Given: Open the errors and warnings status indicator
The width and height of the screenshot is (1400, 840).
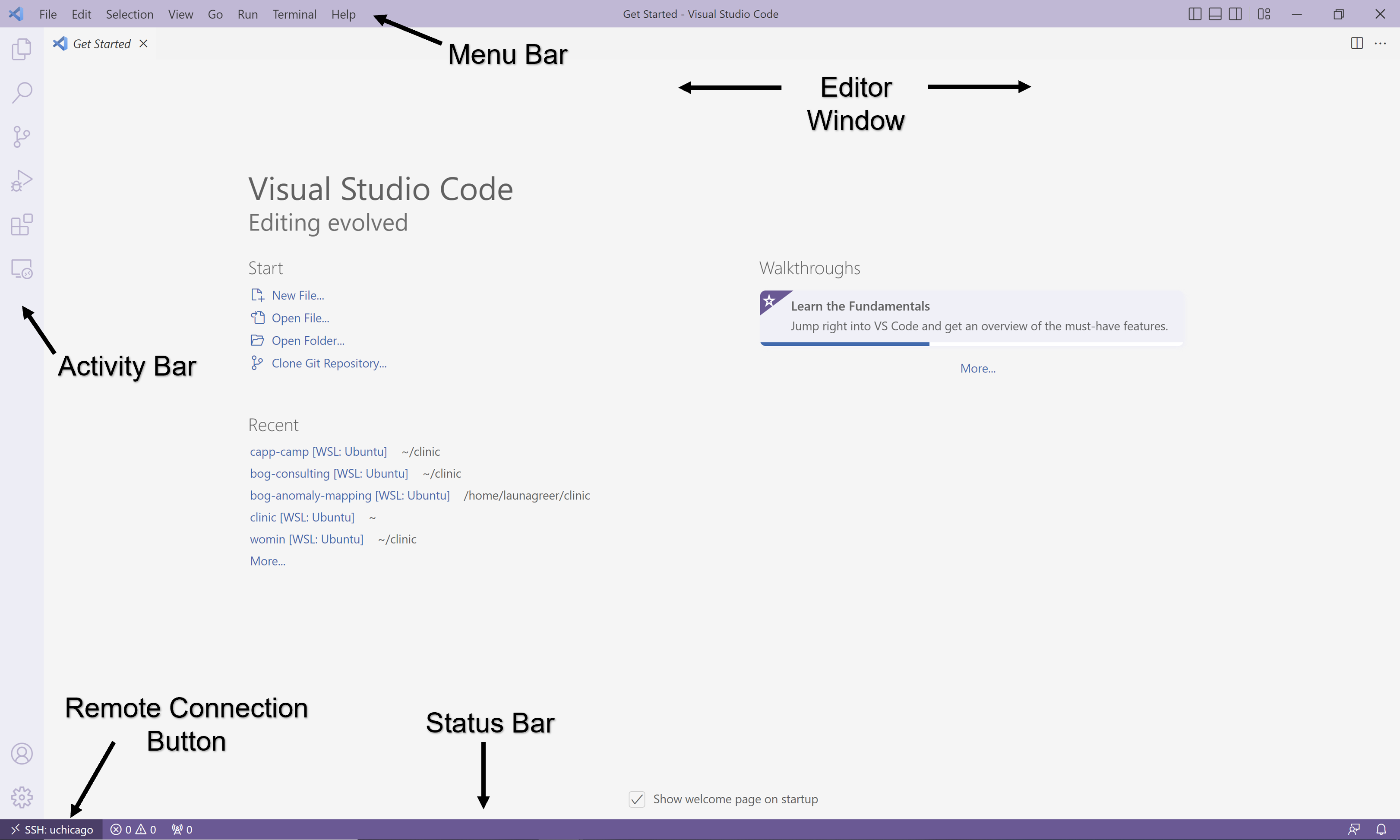Looking at the screenshot, I should pos(133,830).
